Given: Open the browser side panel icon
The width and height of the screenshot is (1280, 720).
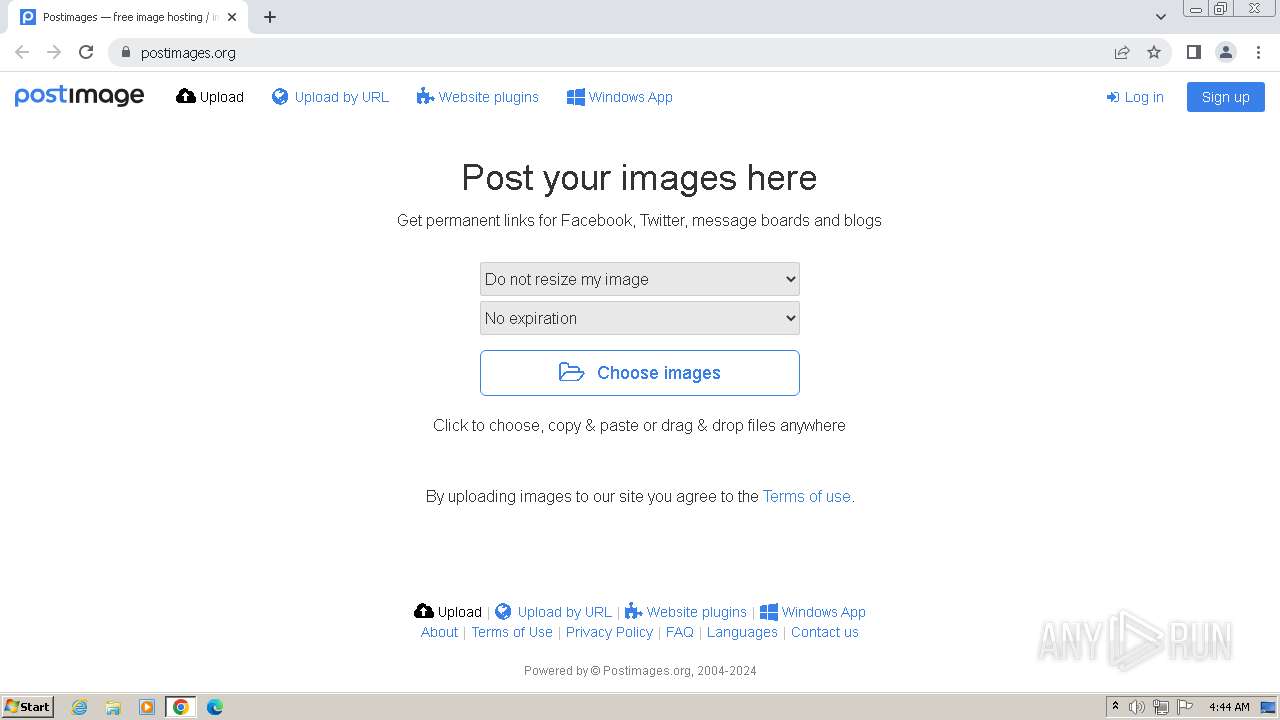Looking at the screenshot, I should [1193, 52].
